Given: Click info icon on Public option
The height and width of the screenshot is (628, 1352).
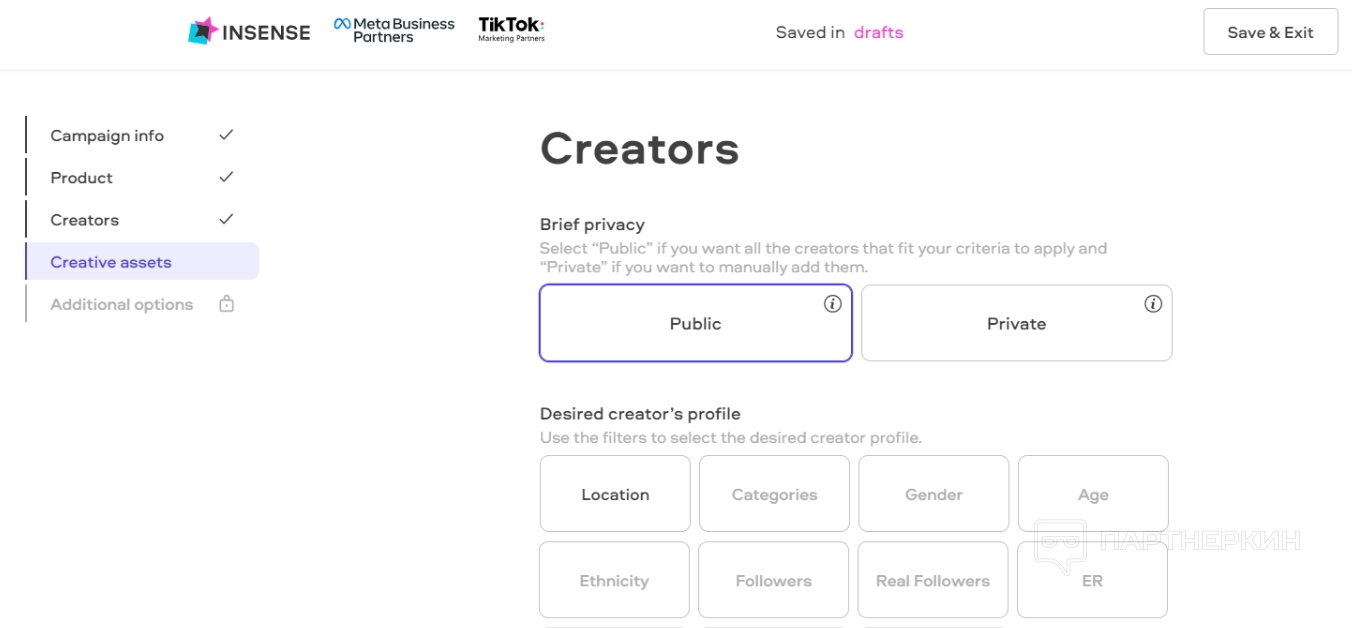Looking at the screenshot, I should click(x=832, y=304).
